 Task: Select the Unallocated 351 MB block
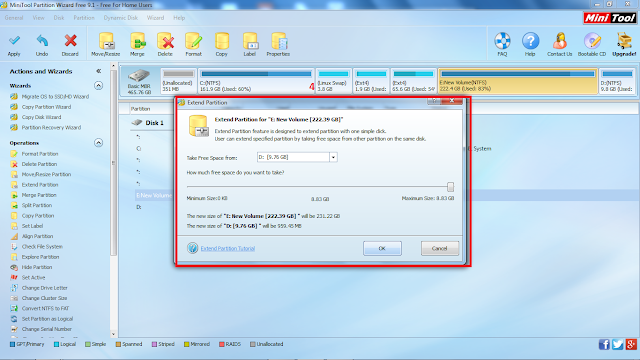click(x=178, y=81)
